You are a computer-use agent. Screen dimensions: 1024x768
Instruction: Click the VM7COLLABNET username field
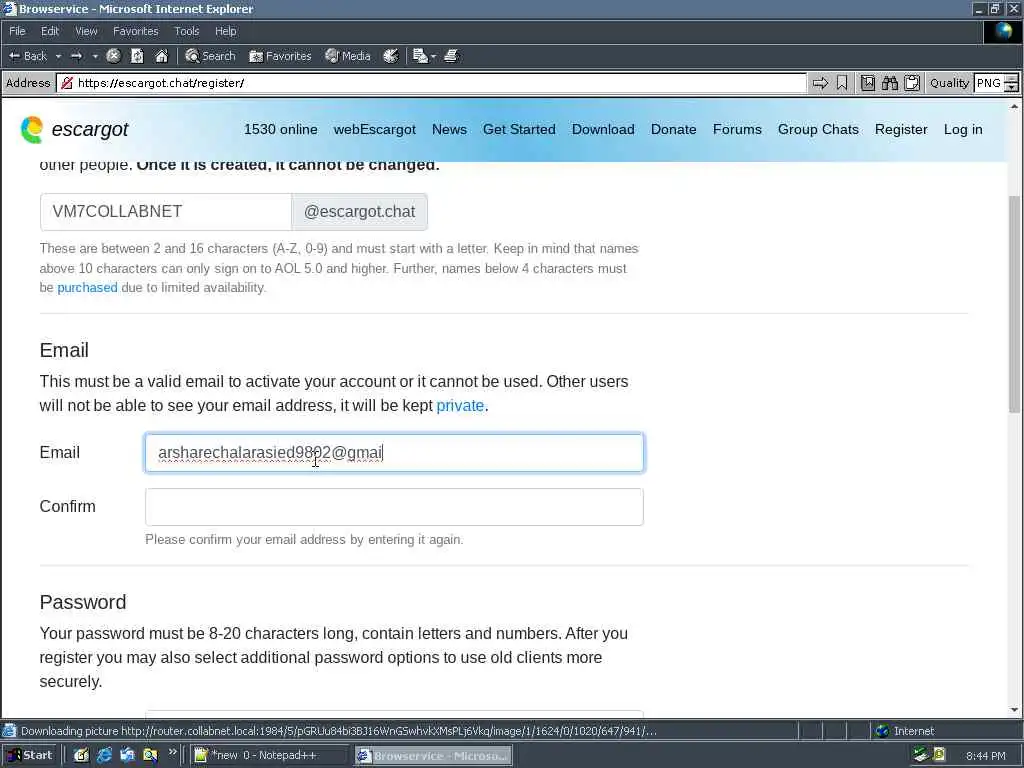(x=166, y=212)
